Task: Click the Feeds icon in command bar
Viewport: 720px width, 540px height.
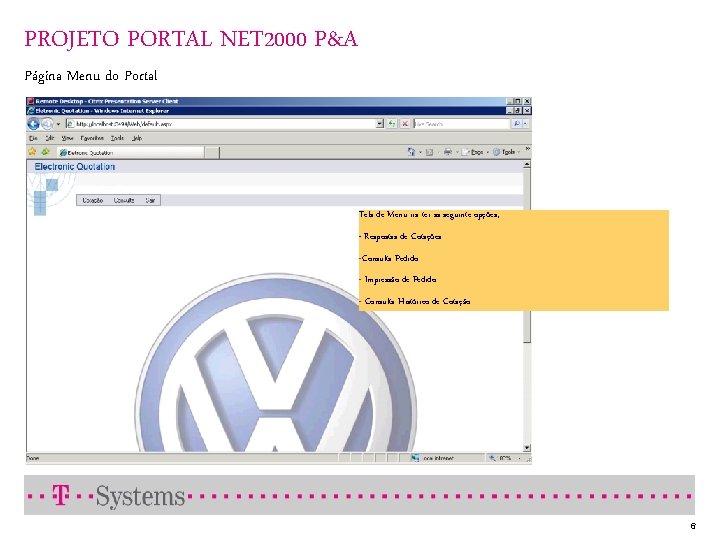Action: point(429,152)
